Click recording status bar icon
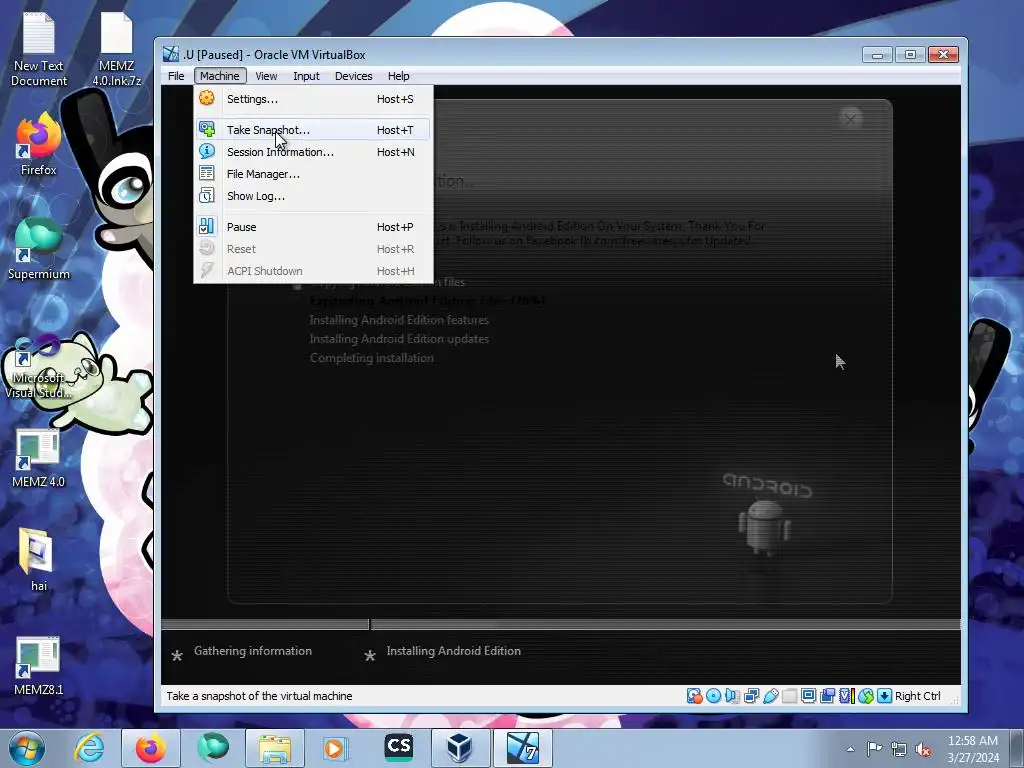 (x=827, y=696)
